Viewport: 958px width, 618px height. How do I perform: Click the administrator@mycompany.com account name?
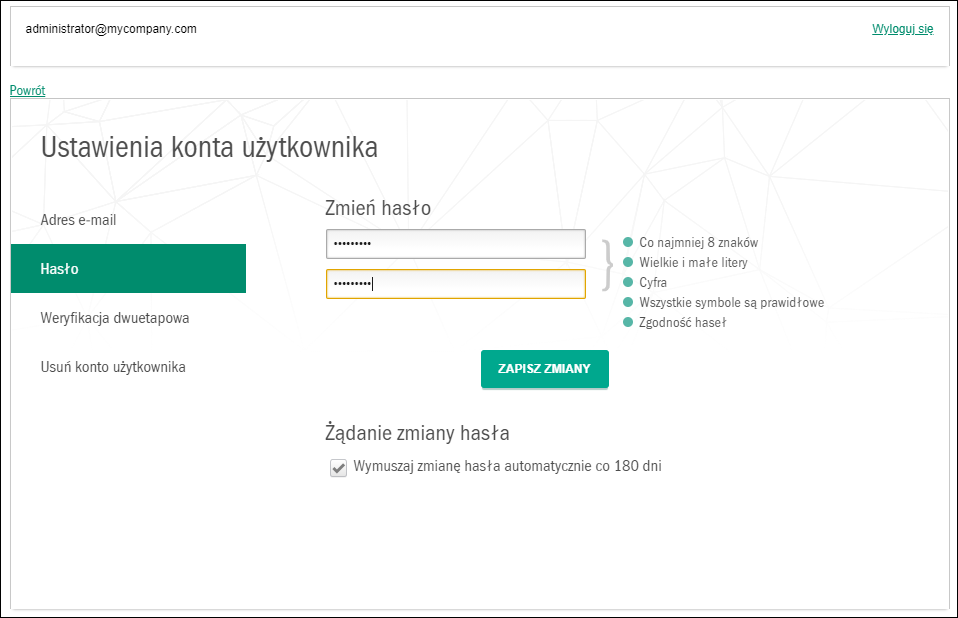click(x=111, y=29)
